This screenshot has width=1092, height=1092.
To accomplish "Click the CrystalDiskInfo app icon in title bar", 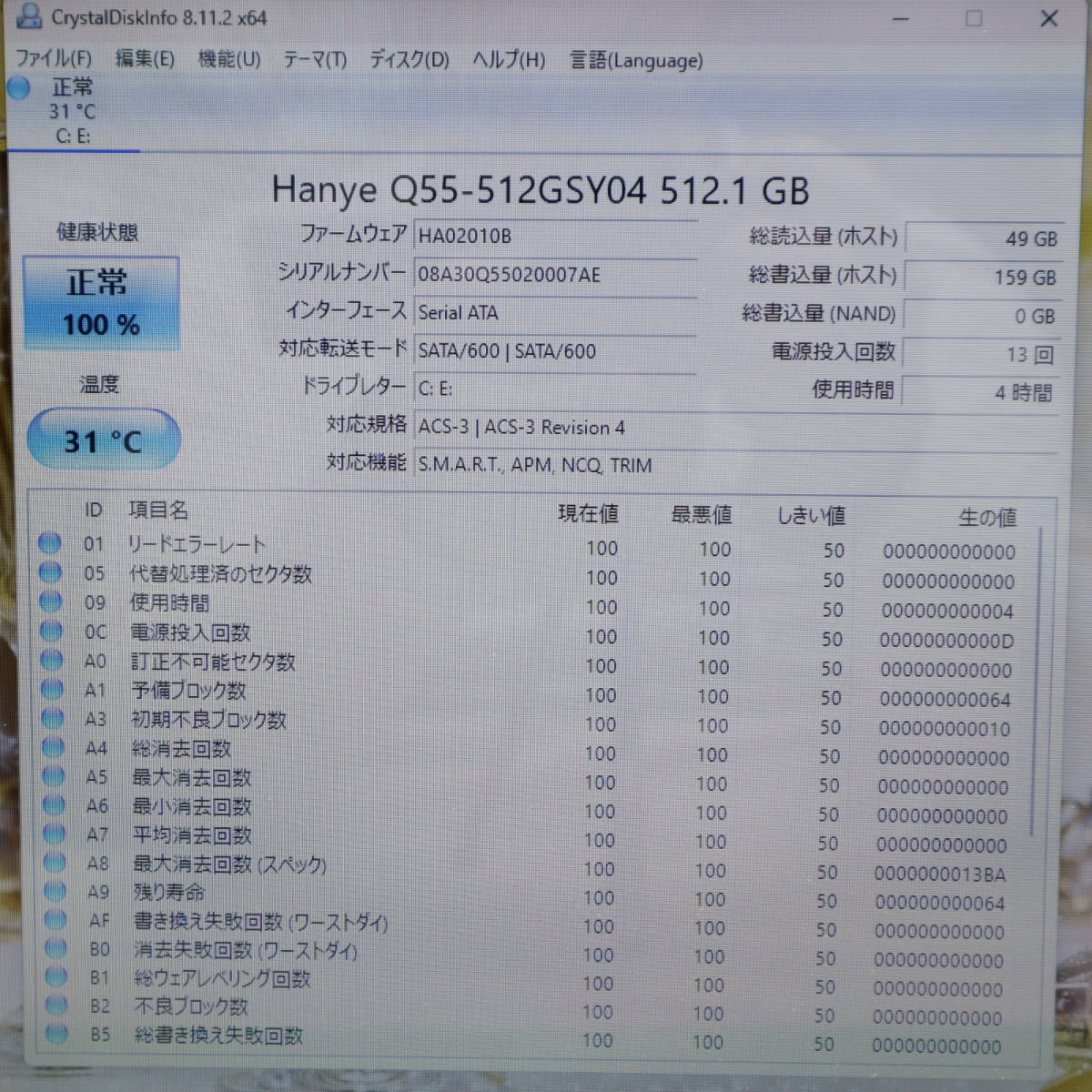I will [30, 15].
